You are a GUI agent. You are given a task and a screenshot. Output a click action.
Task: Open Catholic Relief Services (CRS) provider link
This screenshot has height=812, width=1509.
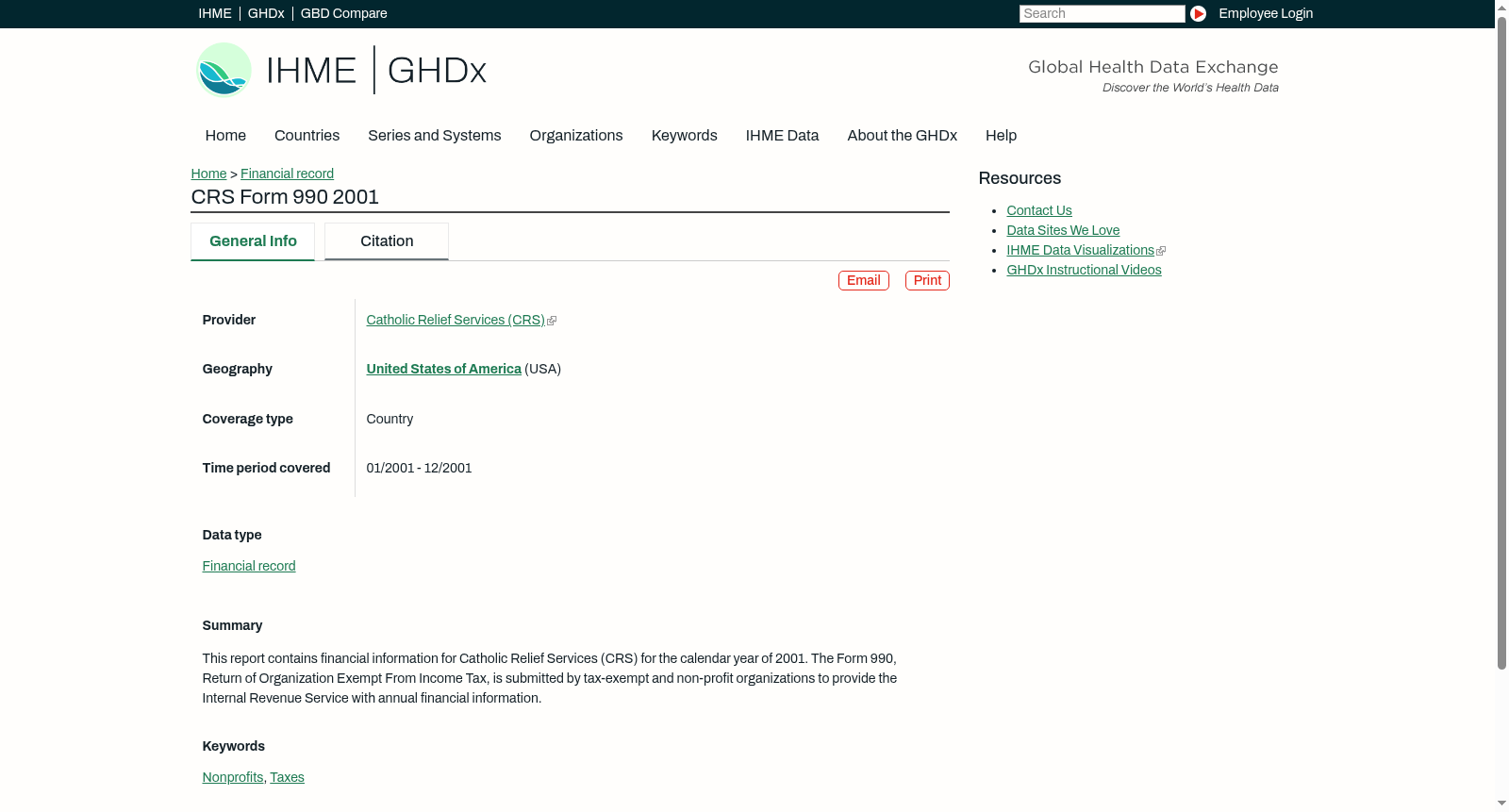456,321
